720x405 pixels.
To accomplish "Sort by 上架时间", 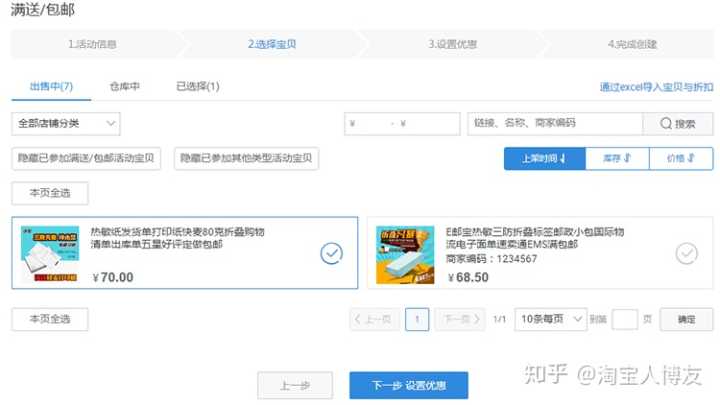I will [x=545, y=158].
